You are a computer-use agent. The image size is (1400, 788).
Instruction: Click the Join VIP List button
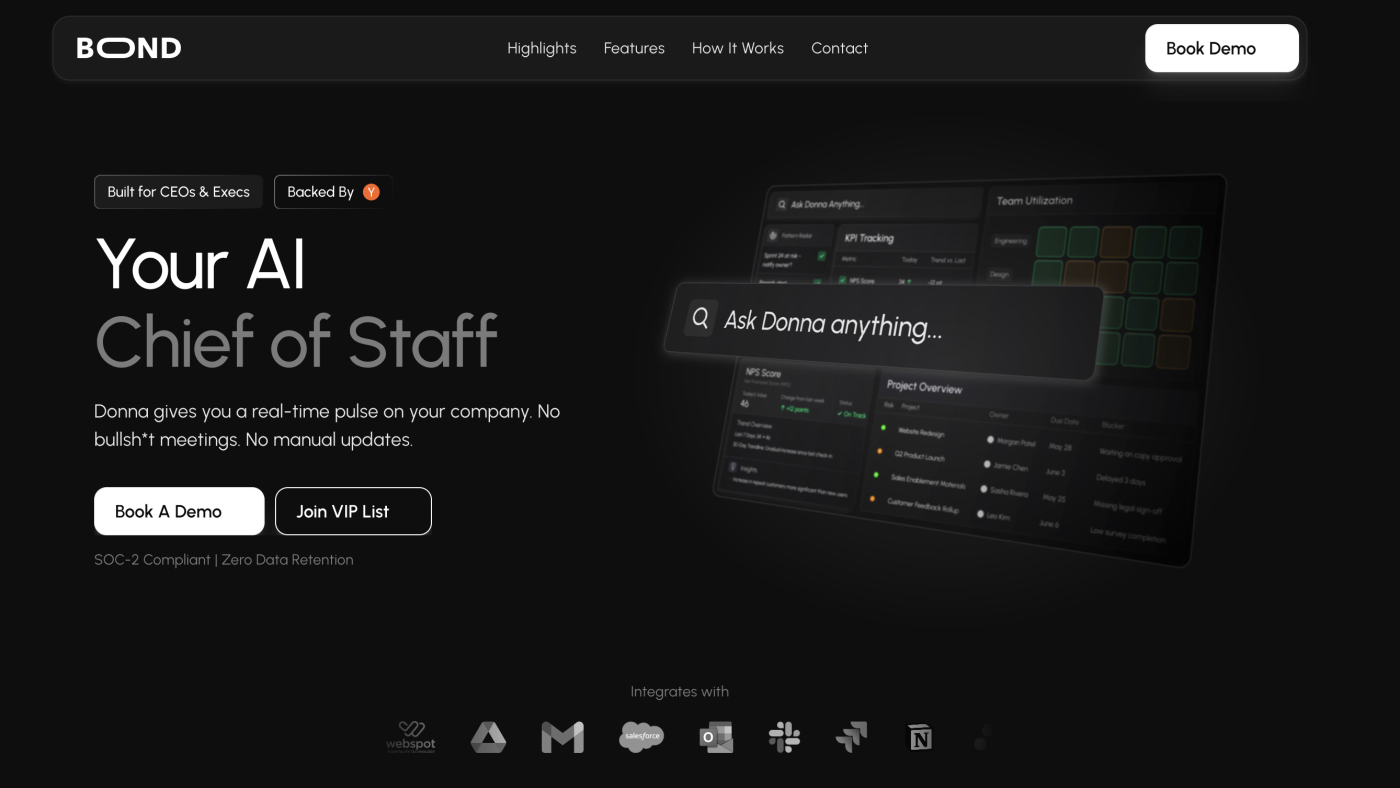pyautogui.click(x=353, y=511)
